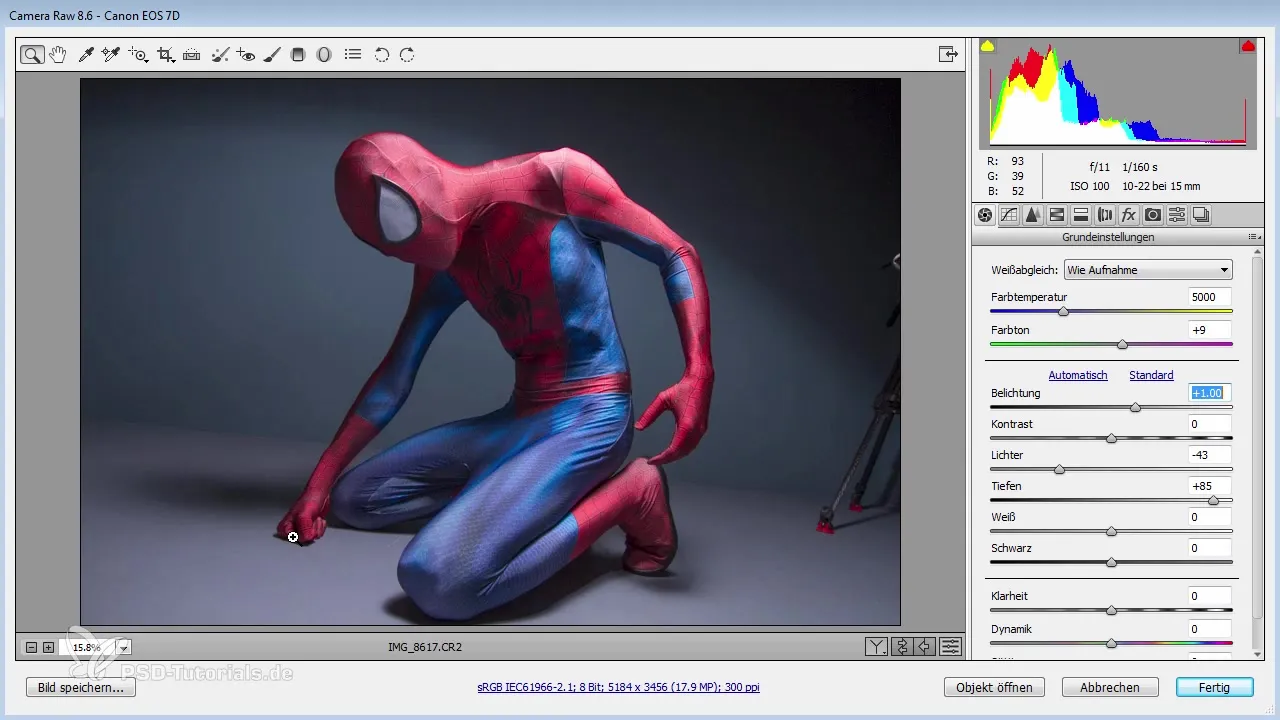Open the Presets tab
Viewport: 1280px width, 720px height.
click(1177, 214)
